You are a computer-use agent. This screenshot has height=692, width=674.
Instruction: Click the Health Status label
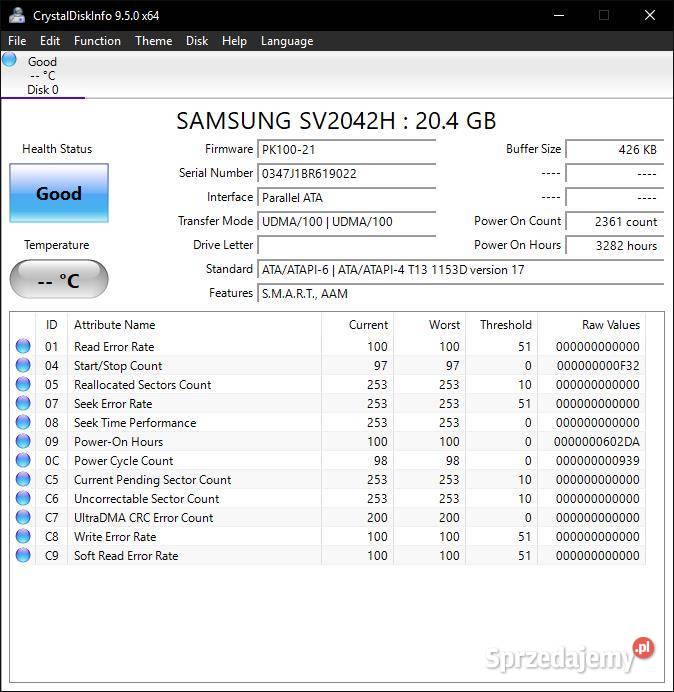(x=57, y=149)
